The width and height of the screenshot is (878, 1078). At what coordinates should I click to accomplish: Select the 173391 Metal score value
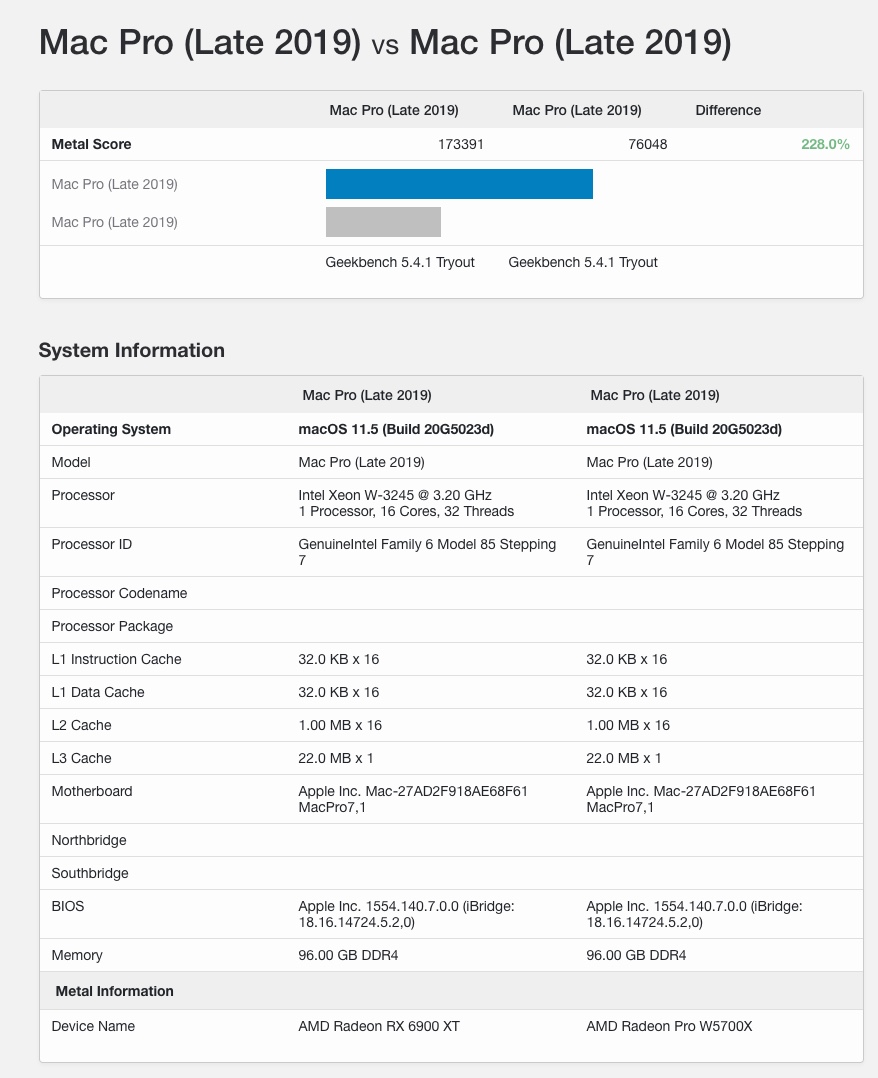point(461,144)
